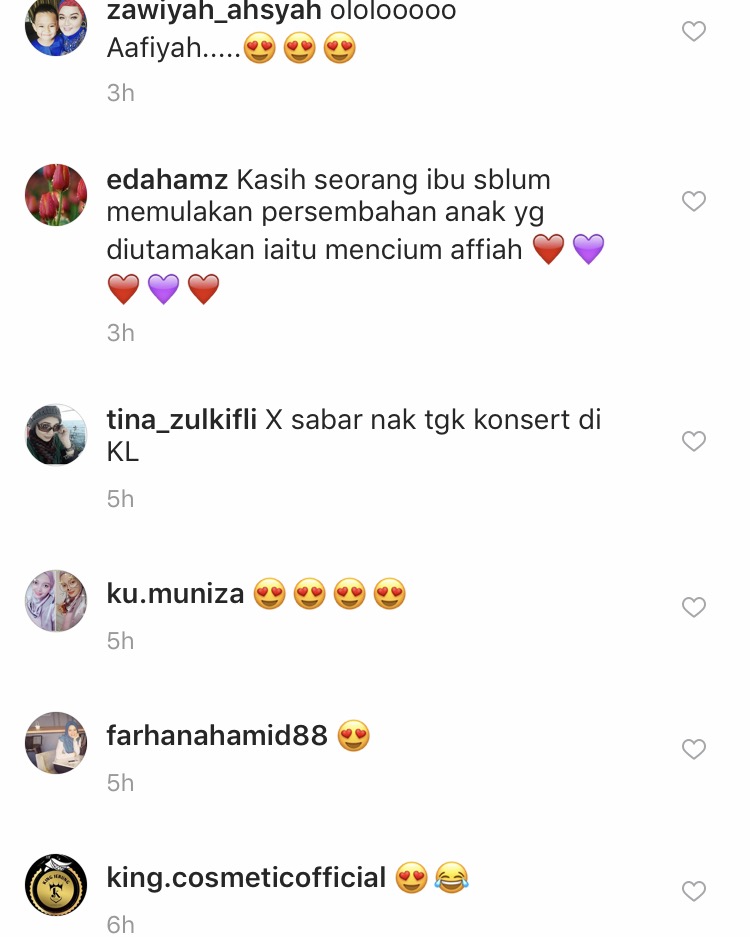Viewport: 750px width, 937px height.
Task: Open king.cosmeticofficial's gold logo avatar
Action: click(56, 885)
